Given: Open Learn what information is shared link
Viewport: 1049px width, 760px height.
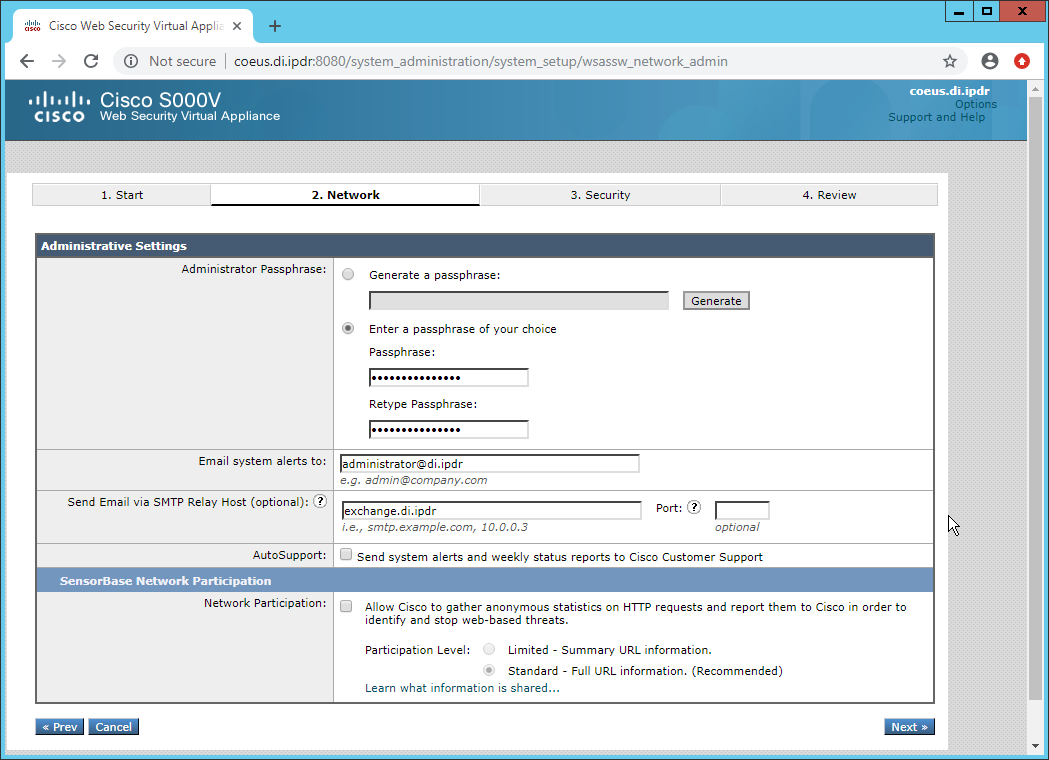Looking at the screenshot, I should tap(462, 688).
